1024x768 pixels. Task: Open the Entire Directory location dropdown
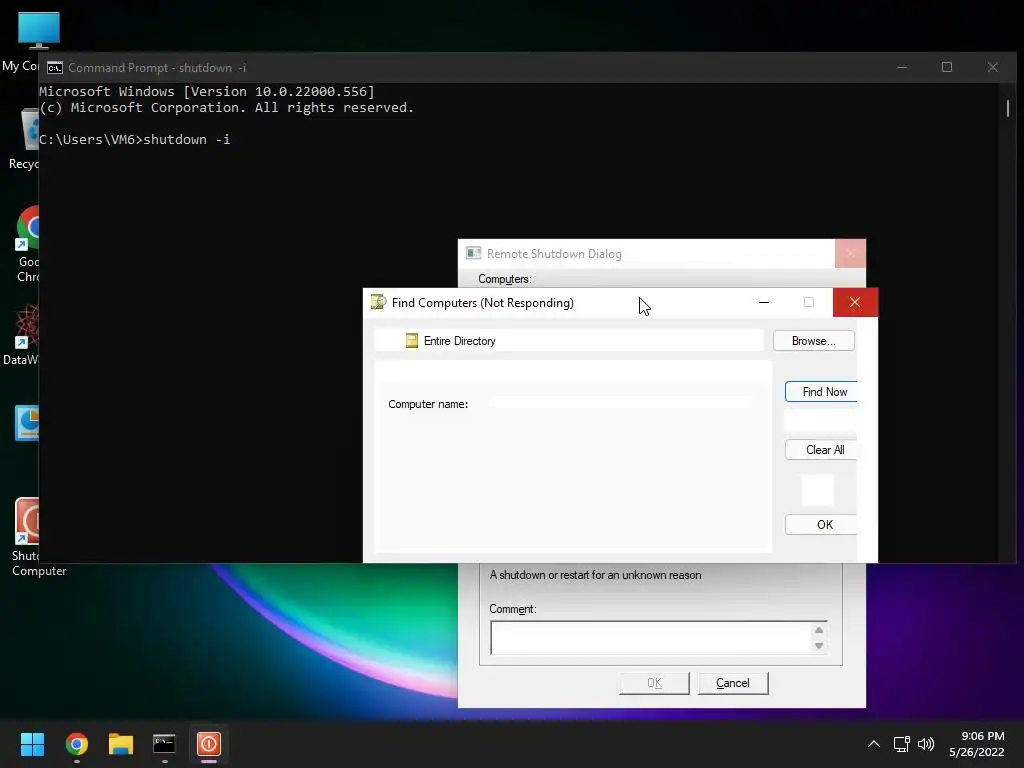tap(569, 341)
